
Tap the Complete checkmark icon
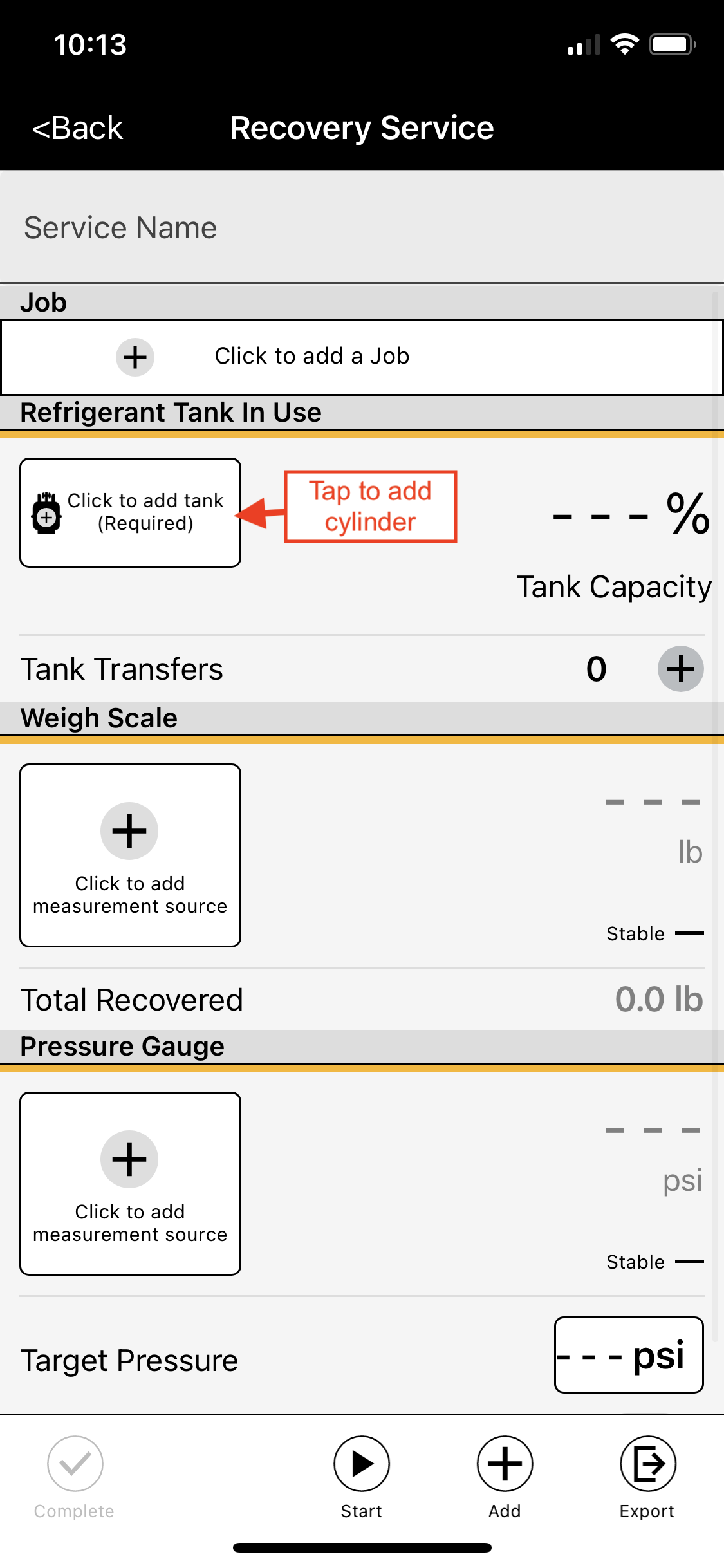[75, 1464]
